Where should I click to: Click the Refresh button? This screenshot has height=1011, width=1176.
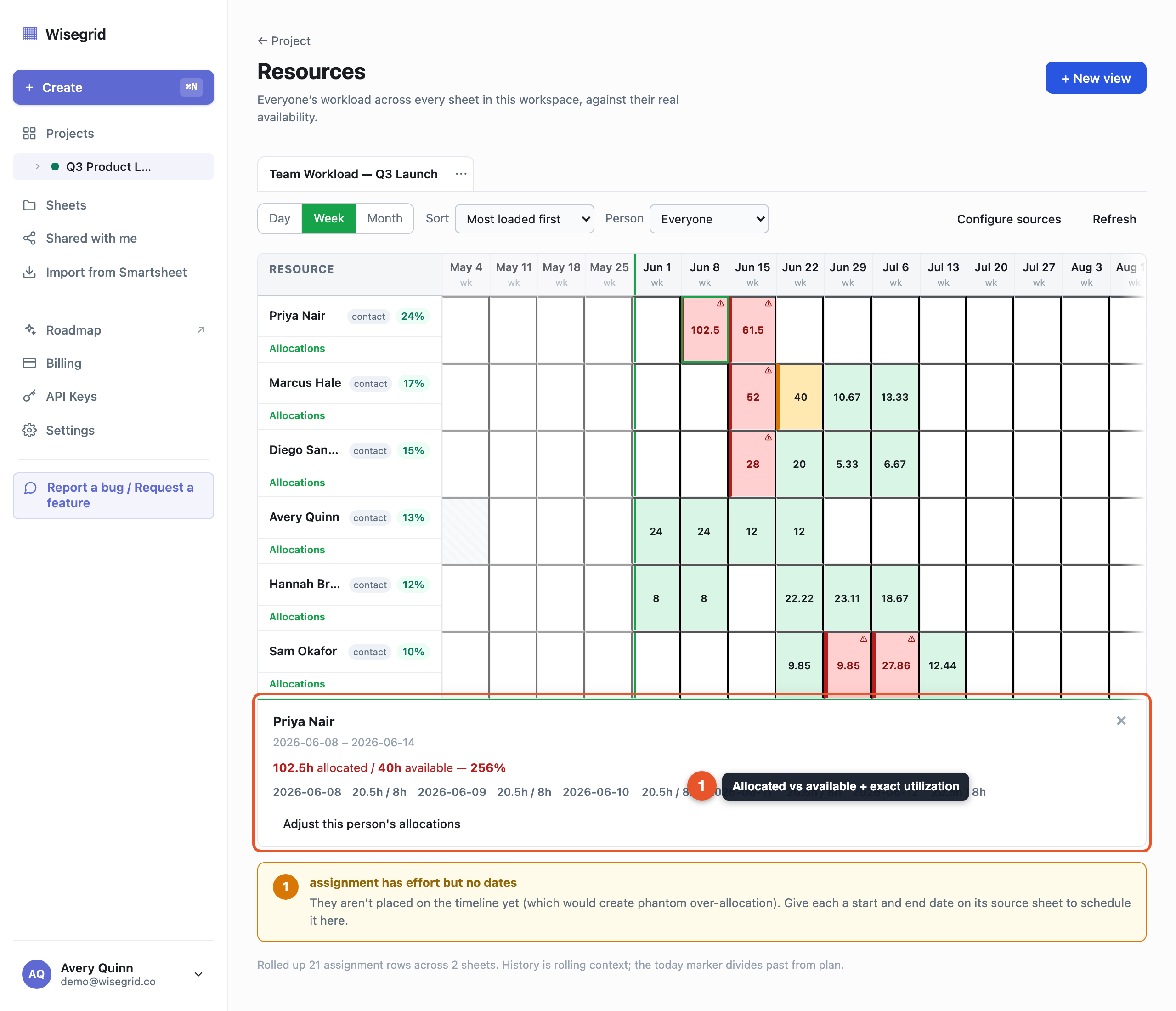point(1114,219)
